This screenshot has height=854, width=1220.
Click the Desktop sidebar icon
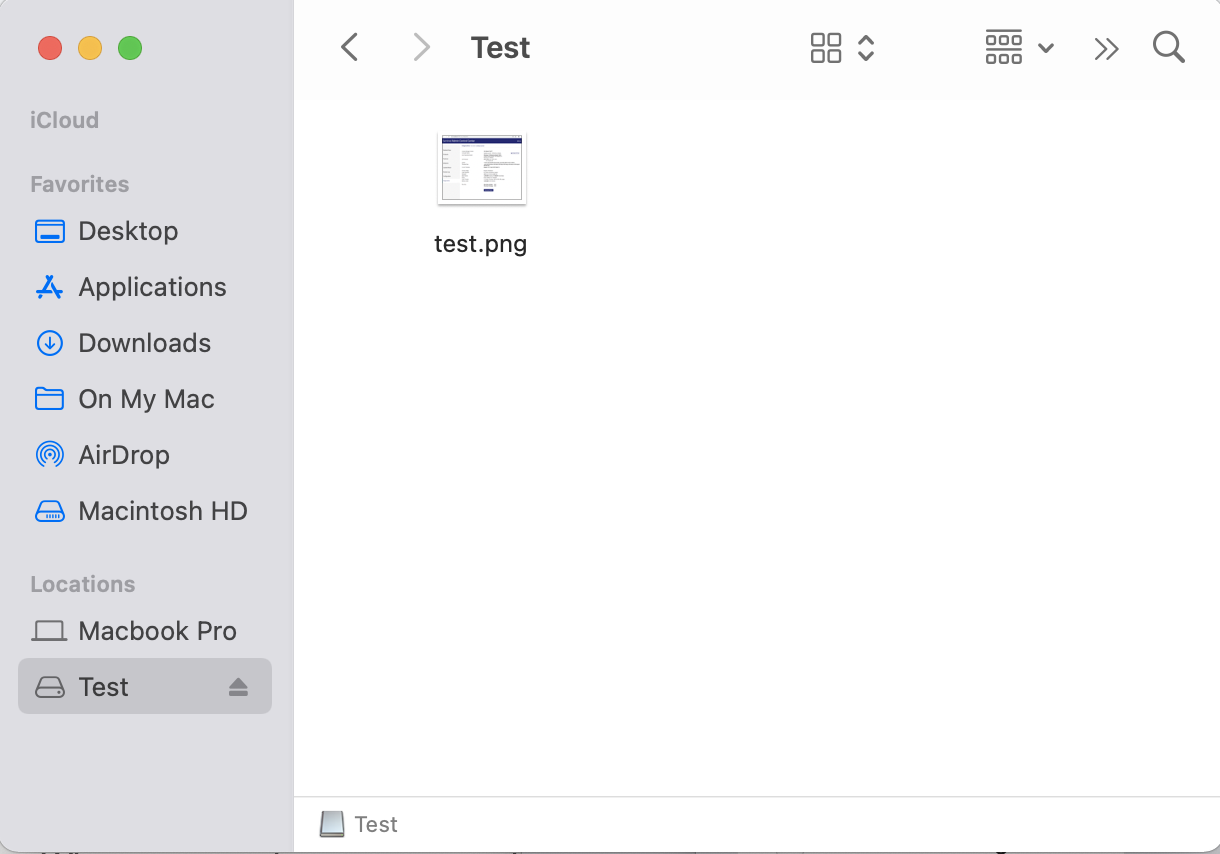pos(49,231)
